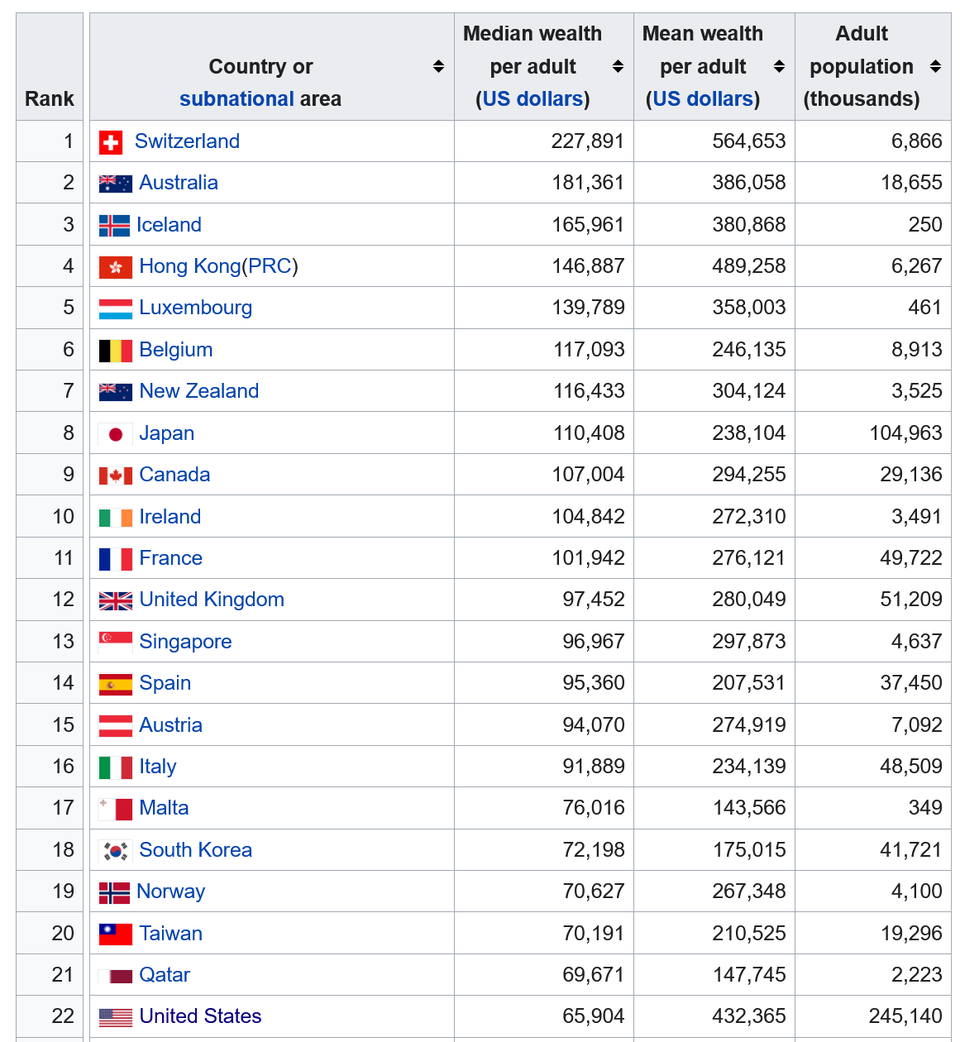The width and height of the screenshot is (960, 1042).
Task: Select Hong Kong mean wealth 489,258
Action: [749, 266]
